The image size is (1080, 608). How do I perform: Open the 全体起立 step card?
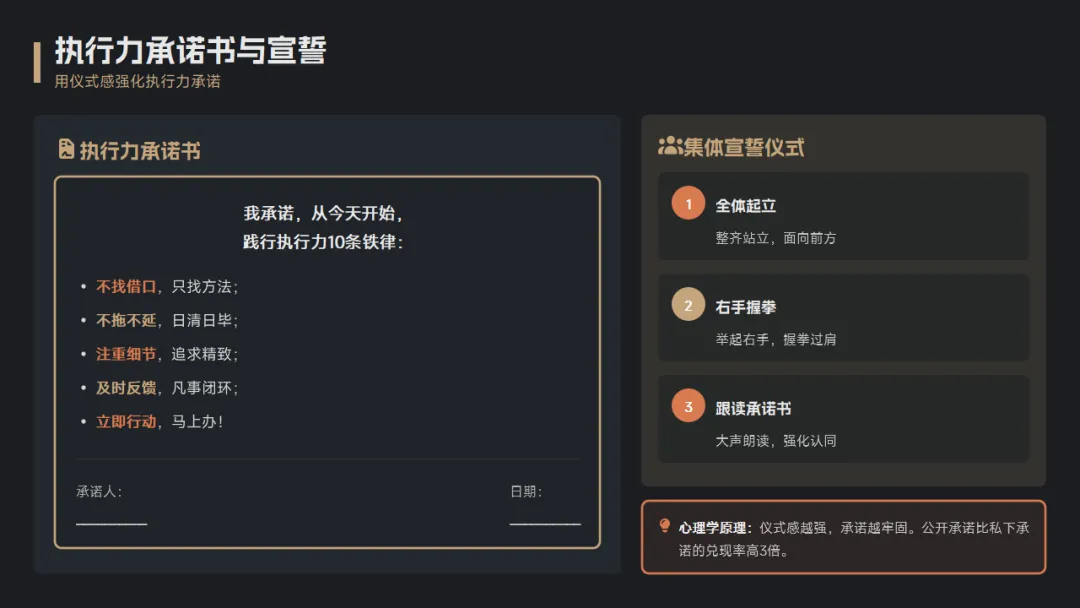(843, 216)
